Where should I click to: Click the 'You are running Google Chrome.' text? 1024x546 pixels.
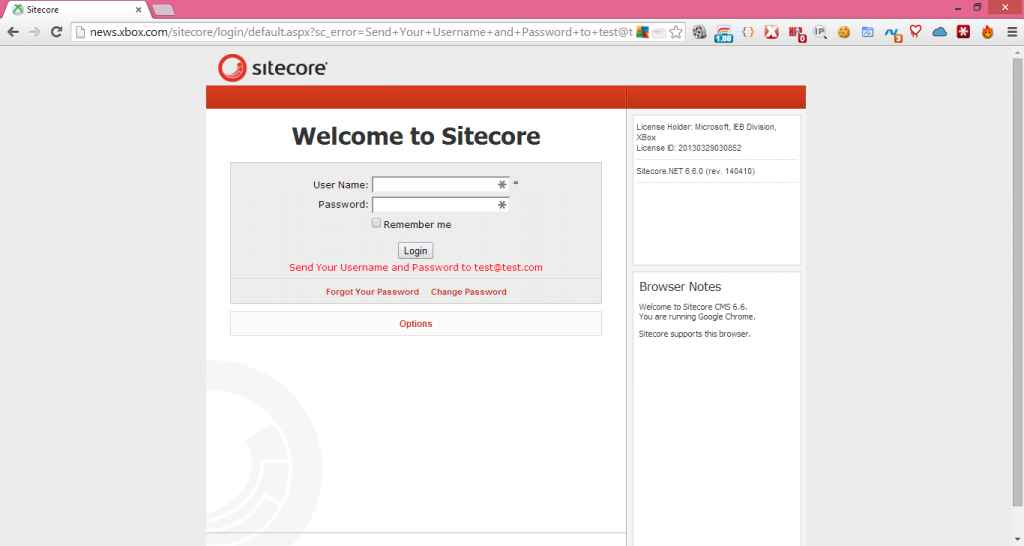tap(697, 317)
